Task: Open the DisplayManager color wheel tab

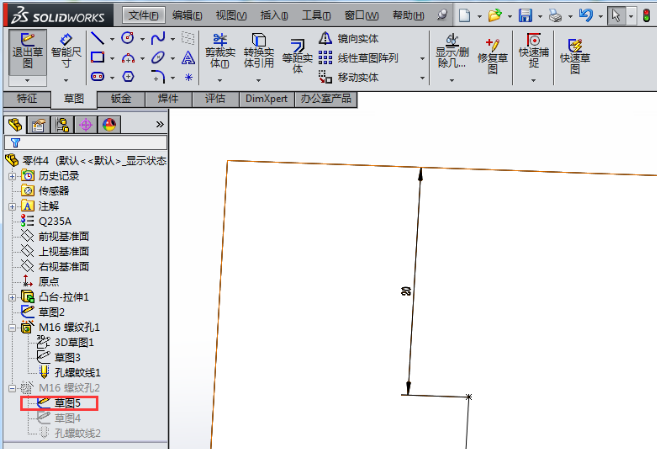Action: click(x=108, y=124)
